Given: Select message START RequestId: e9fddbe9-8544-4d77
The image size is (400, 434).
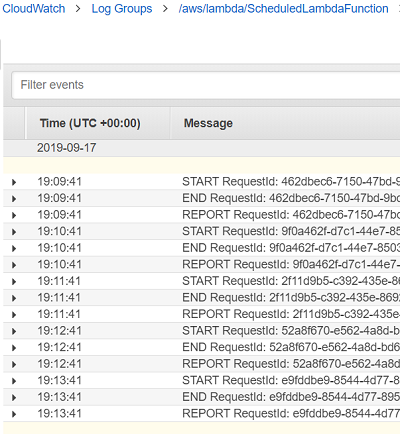Looking at the screenshot, I should pos(291,381).
